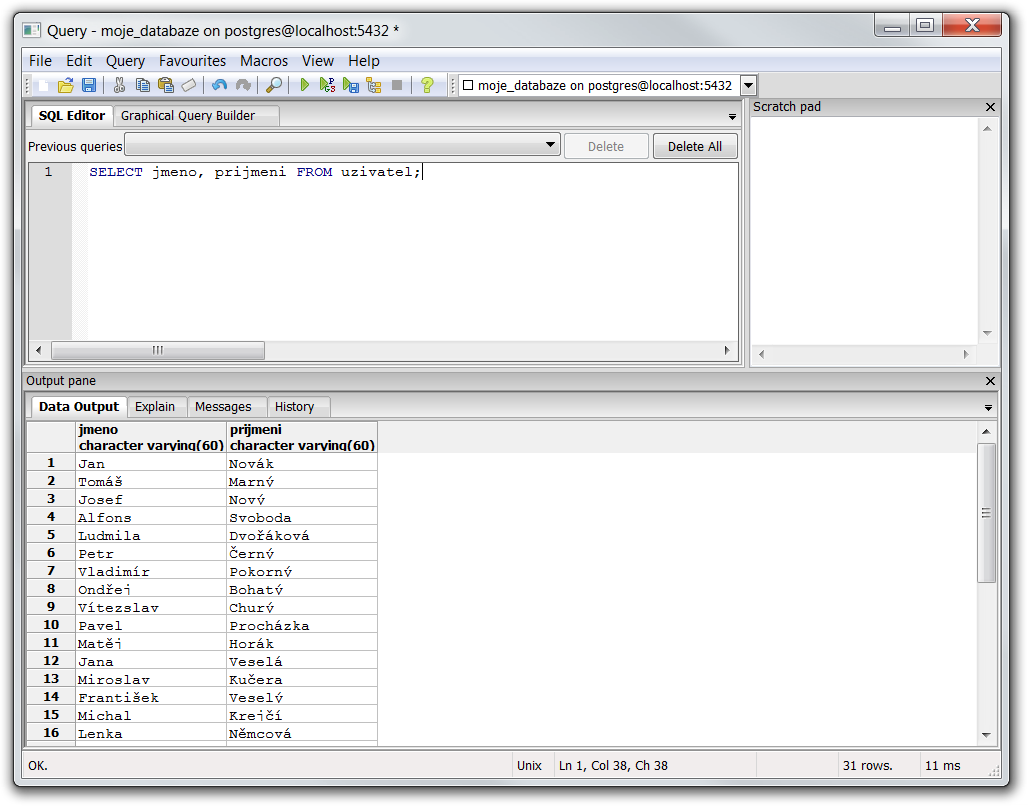1028x806 pixels.
Task: Open the Macros menu
Action: [x=264, y=61]
